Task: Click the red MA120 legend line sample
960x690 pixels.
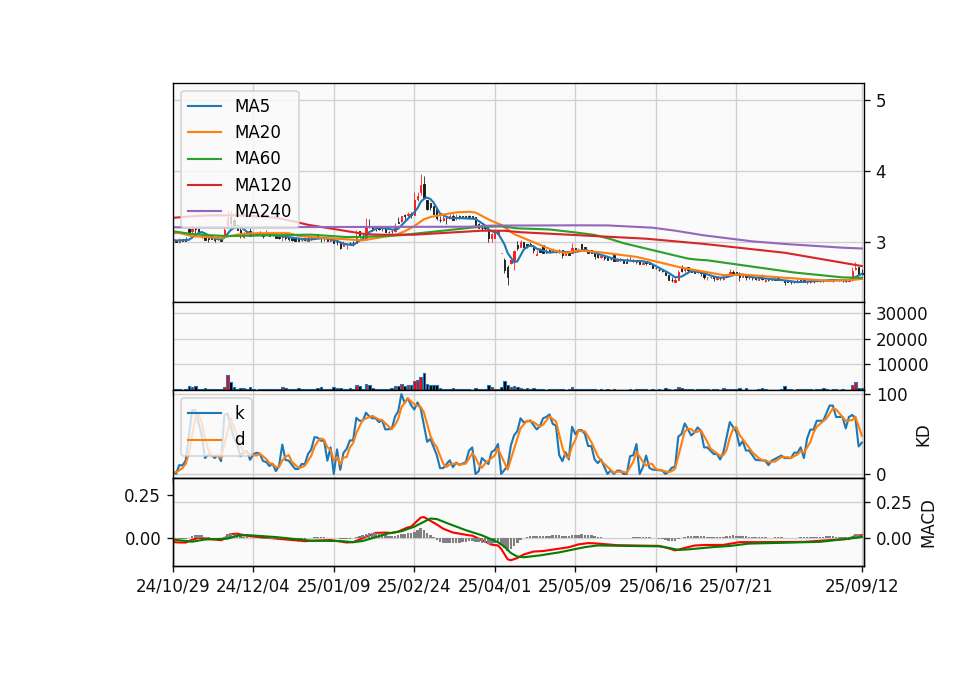Action: (x=204, y=186)
